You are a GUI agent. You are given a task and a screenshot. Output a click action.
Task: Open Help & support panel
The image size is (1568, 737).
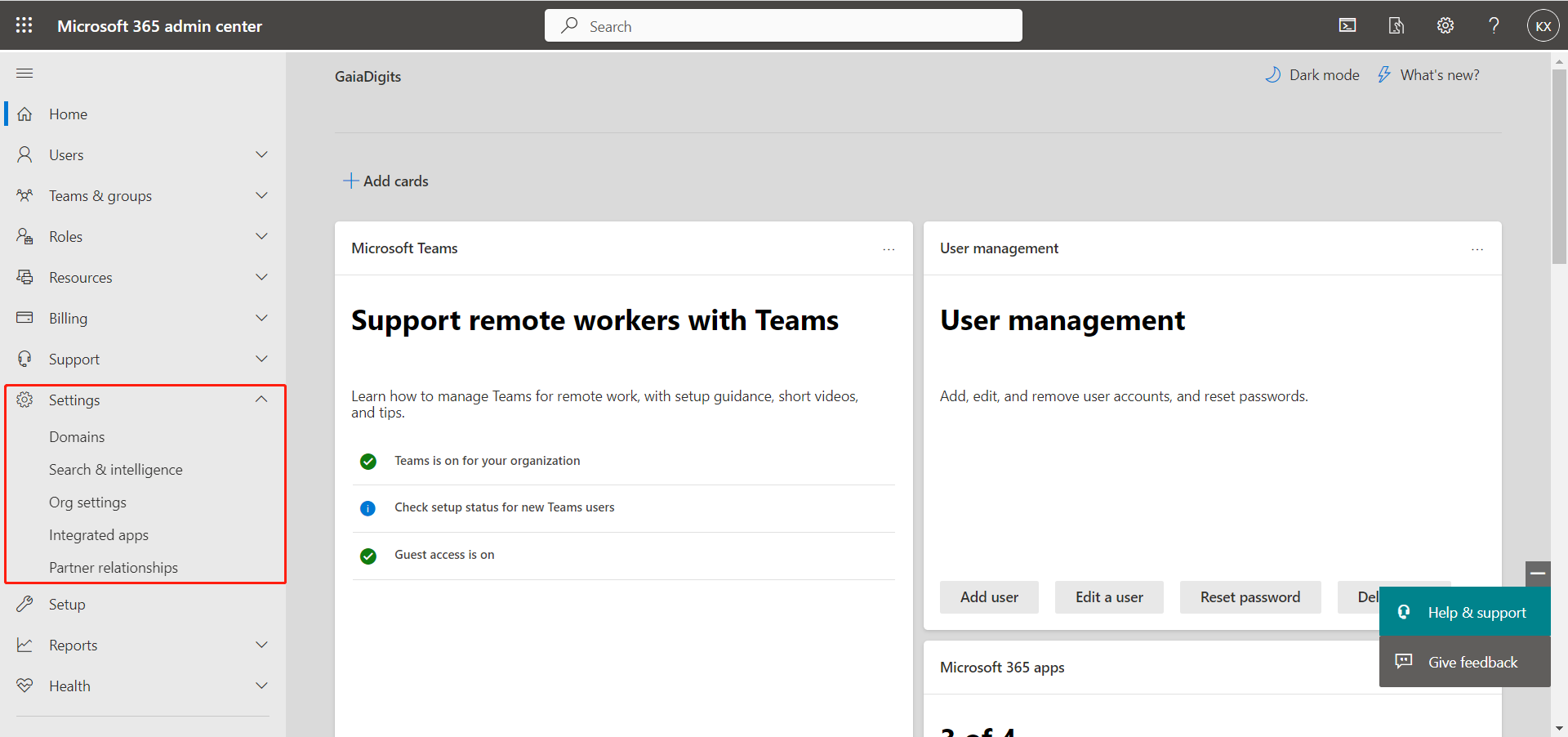click(1465, 612)
